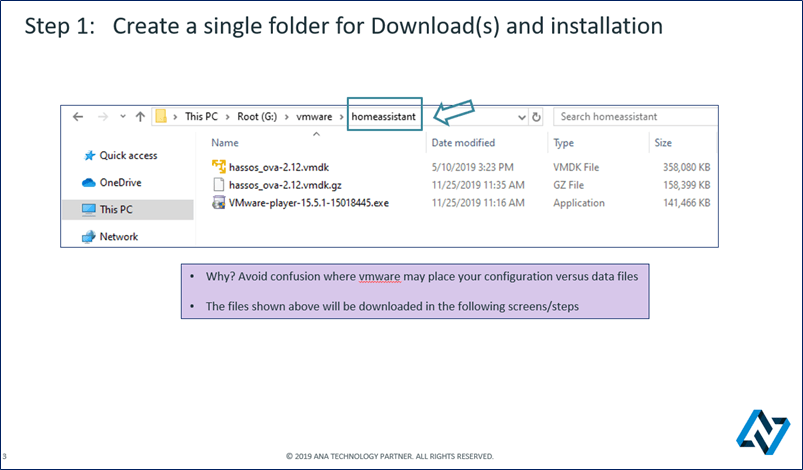This screenshot has height=470, width=803.
Task: Click the Refresh button in address bar
Action: (x=537, y=117)
